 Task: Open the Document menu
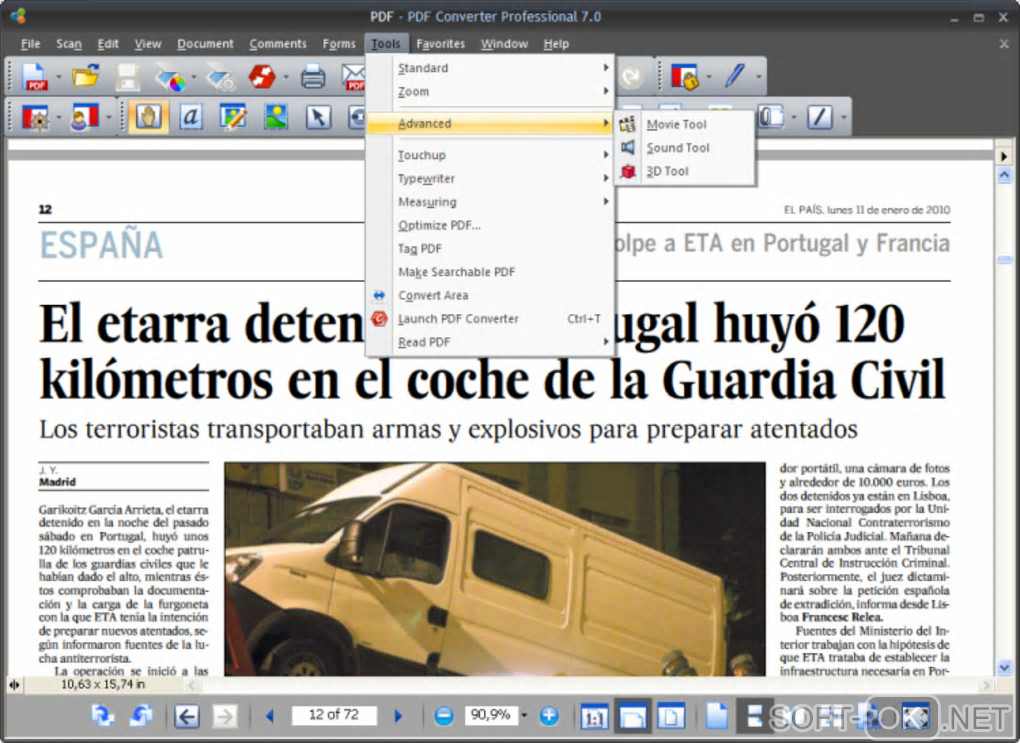pyautogui.click(x=205, y=44)
